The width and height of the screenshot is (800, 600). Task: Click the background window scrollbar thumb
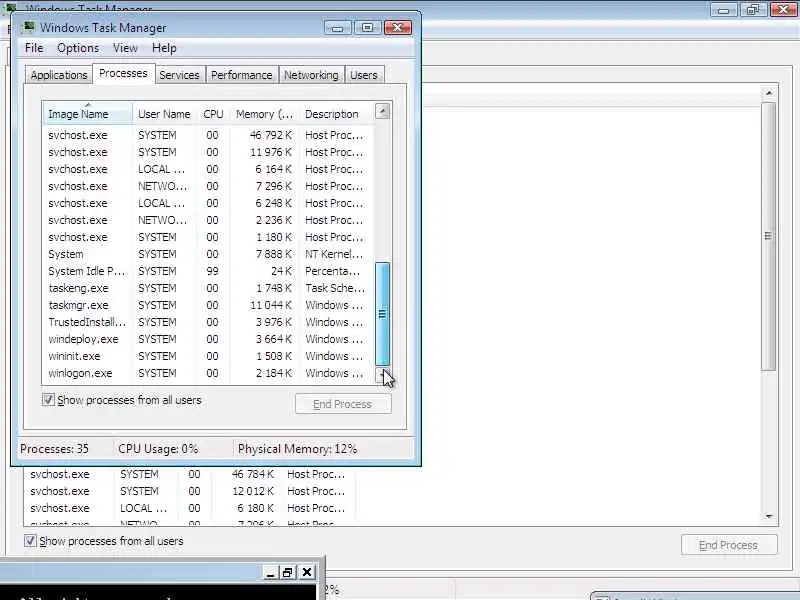tap(768, 236)
